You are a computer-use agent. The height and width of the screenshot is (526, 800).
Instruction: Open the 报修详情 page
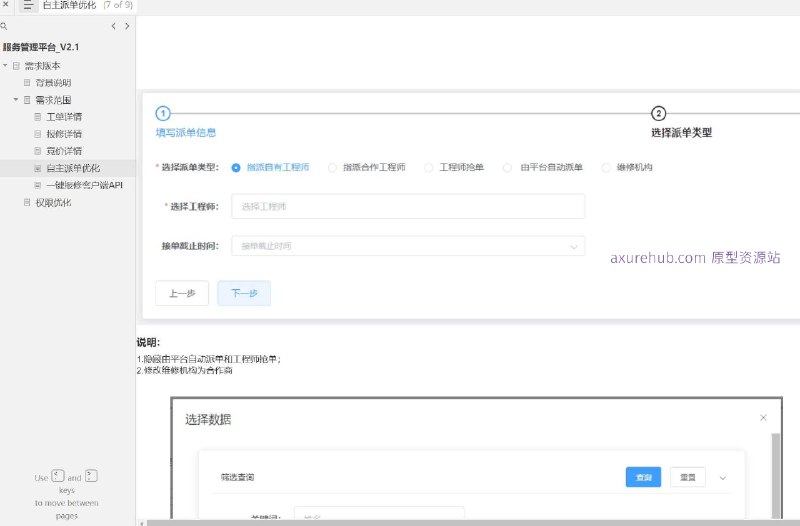click(x=64, y=134)
